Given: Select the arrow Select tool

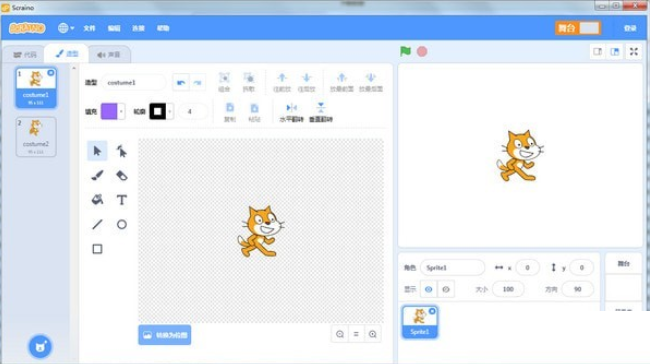Looking at the screenshot, I should (97, 151).
